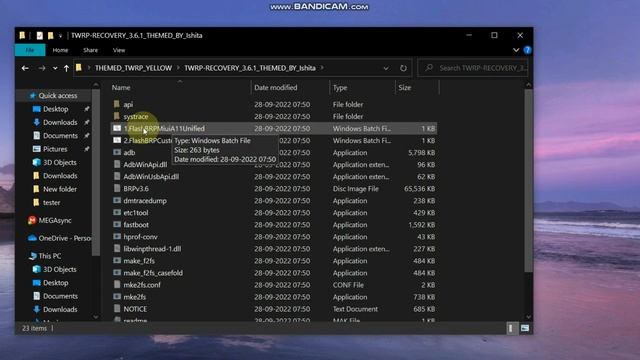Select the BRPv3.6 disc image icon
Screen dimensions: 640x360
(117, 189)
